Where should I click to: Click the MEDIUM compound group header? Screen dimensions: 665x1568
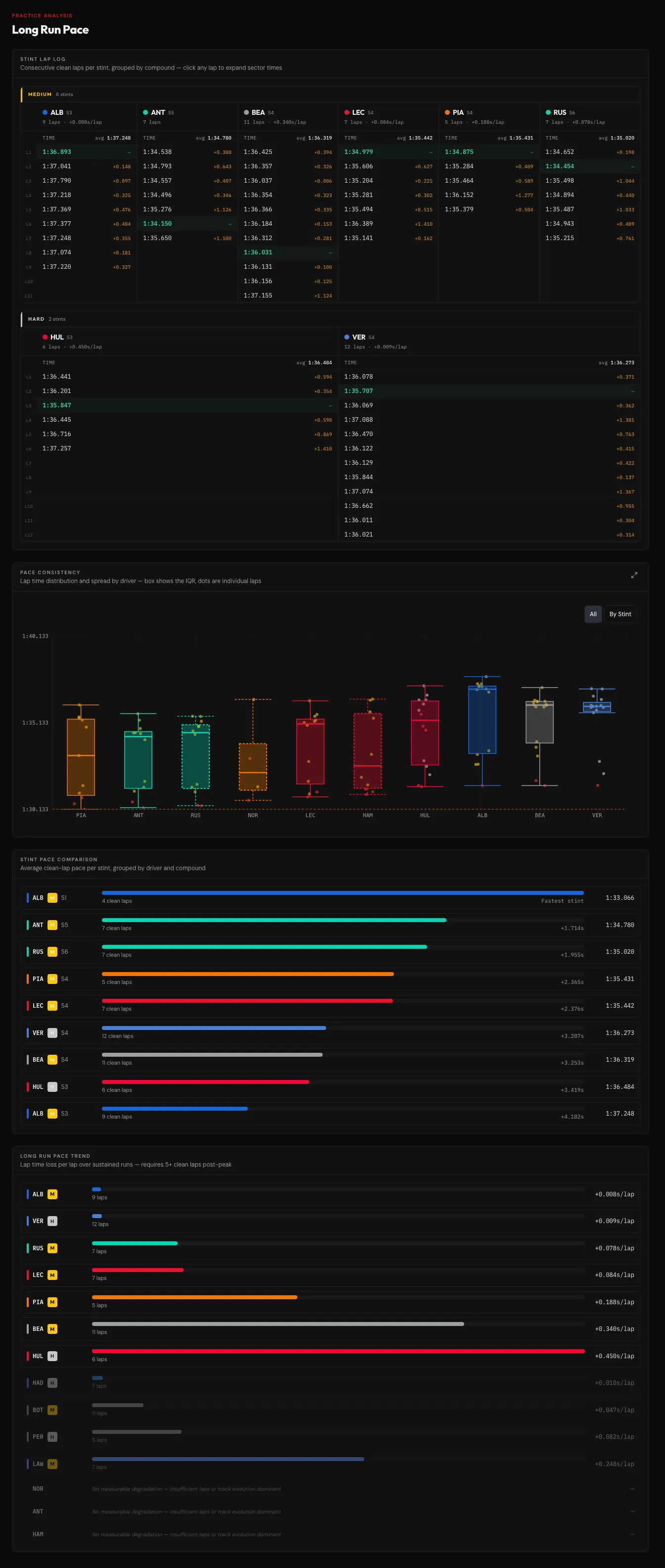tap(331, 95)
